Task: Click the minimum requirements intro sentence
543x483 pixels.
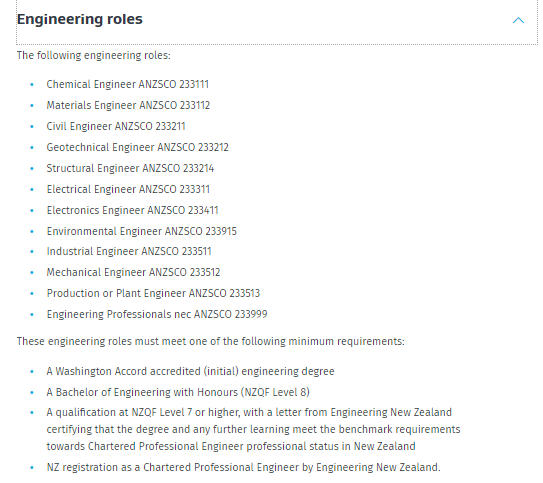Action: click(x=211, y=341)
